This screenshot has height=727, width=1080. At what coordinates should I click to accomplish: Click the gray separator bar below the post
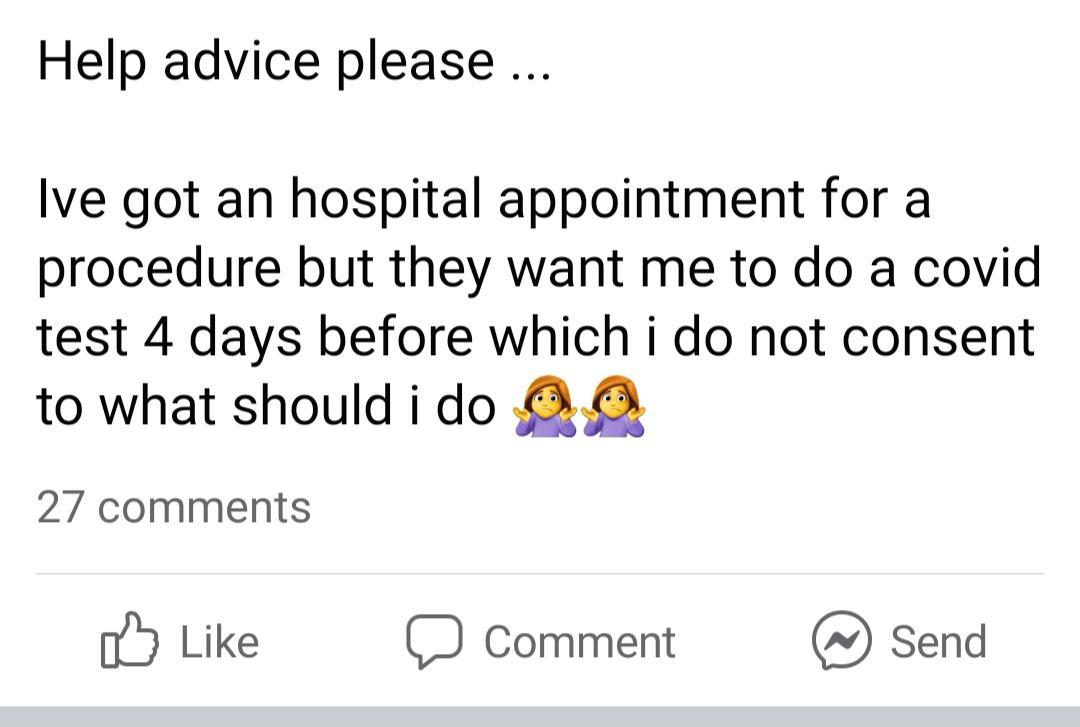540,716
